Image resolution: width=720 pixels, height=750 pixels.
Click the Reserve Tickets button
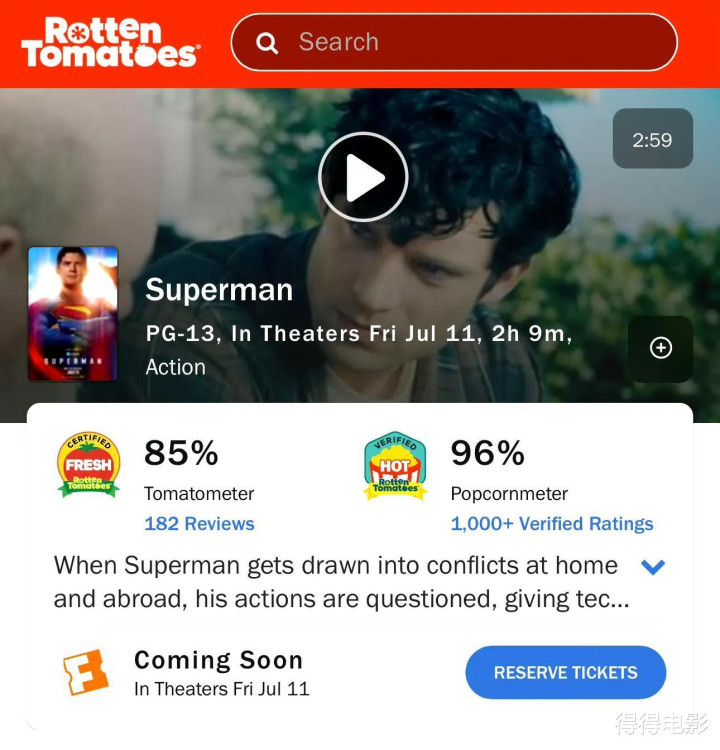[565, 673]
